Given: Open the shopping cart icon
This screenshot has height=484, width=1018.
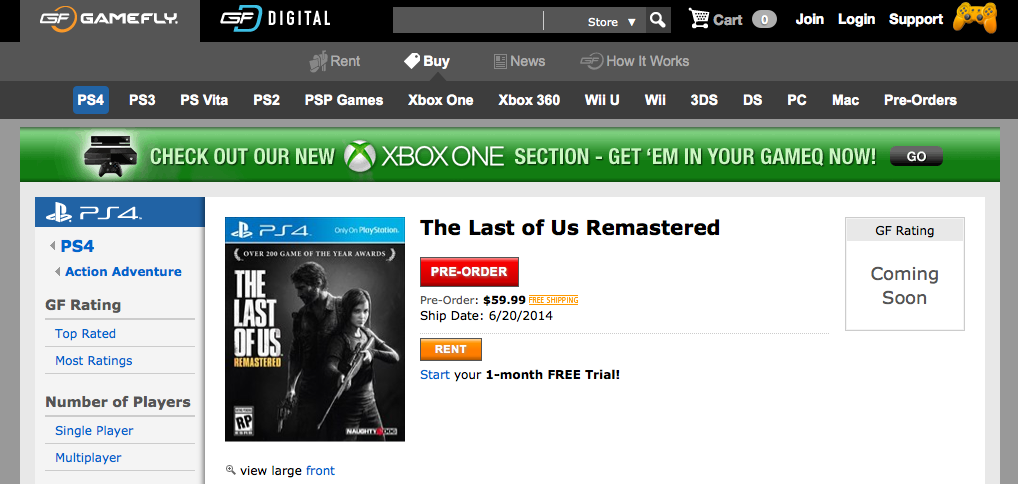Looking at the screenshot, I should (699, 19).
